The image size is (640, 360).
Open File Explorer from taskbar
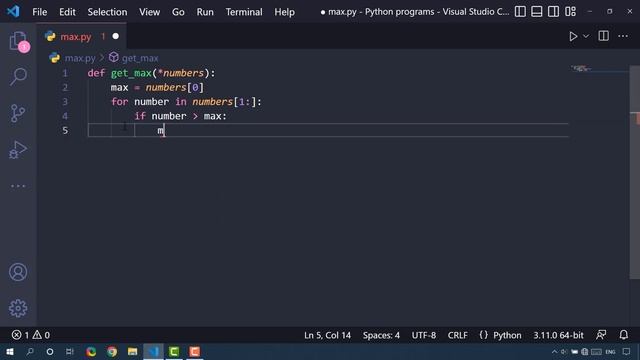pyautogui.click(x=132, y=351)
